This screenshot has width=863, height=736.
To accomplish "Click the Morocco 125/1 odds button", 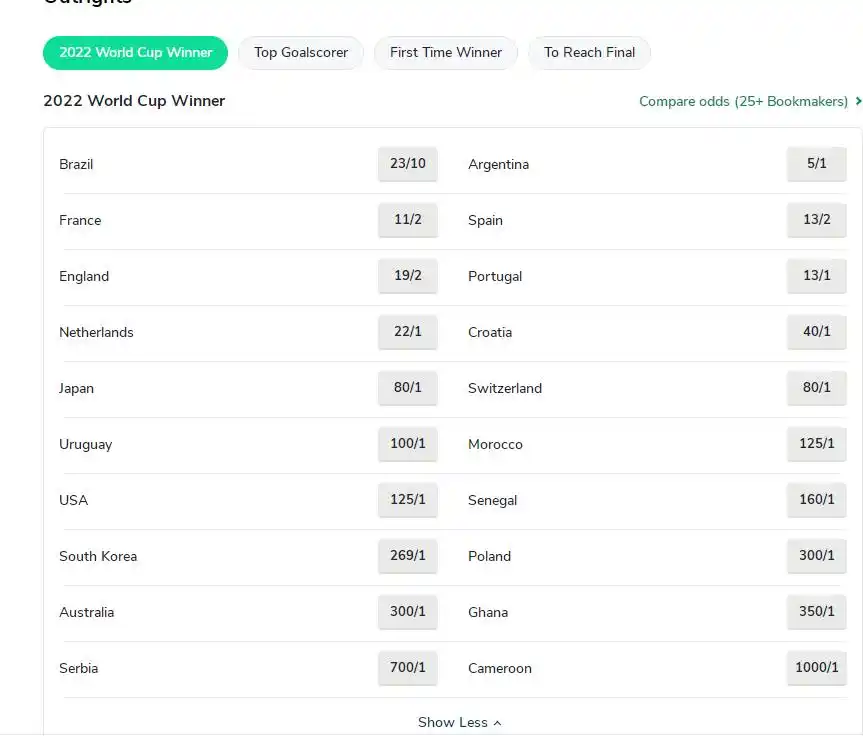I will point(816,444).
